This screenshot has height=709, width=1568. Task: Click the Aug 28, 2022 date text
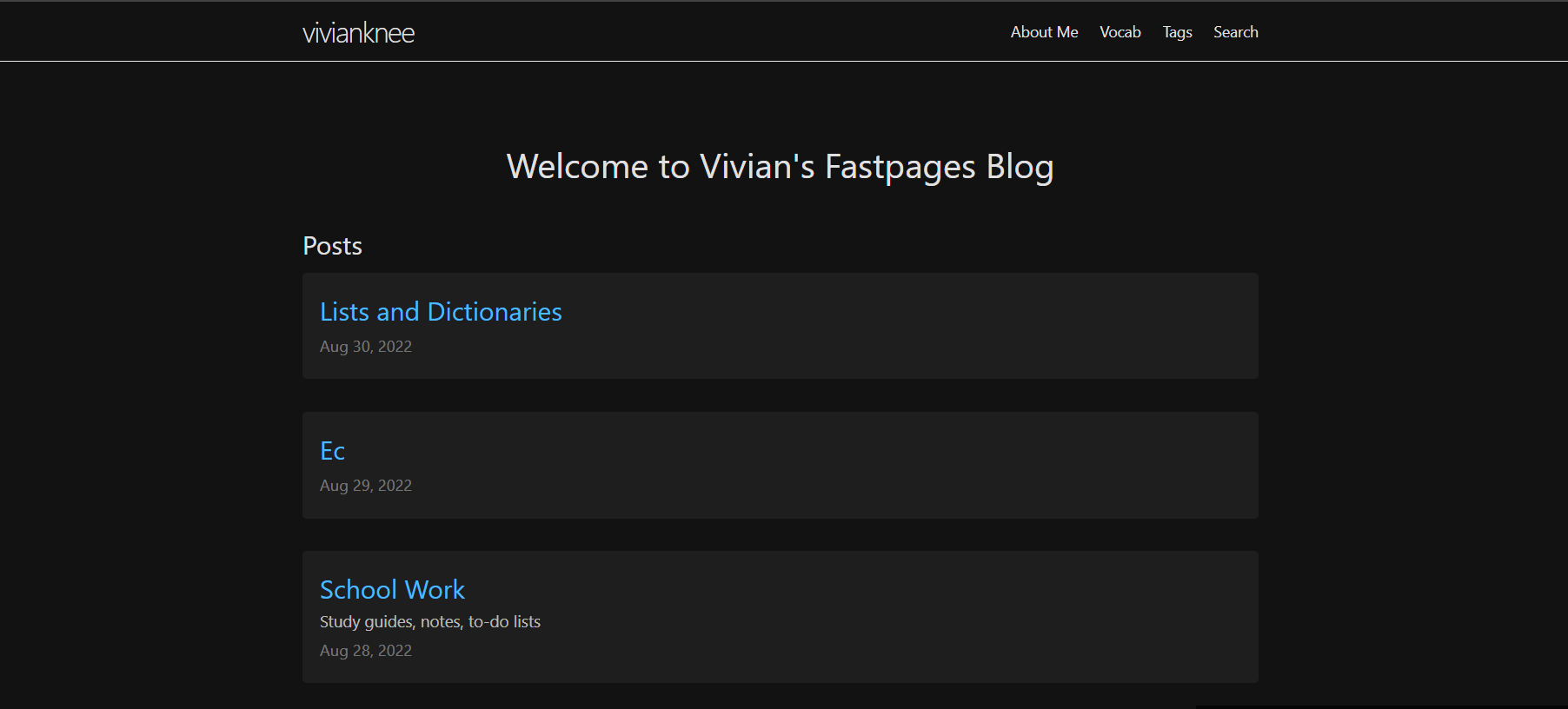pyautogui.click(x=366, y=650)
